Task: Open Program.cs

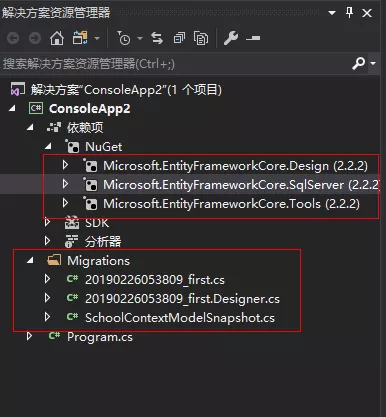Action: click(100, 337)
